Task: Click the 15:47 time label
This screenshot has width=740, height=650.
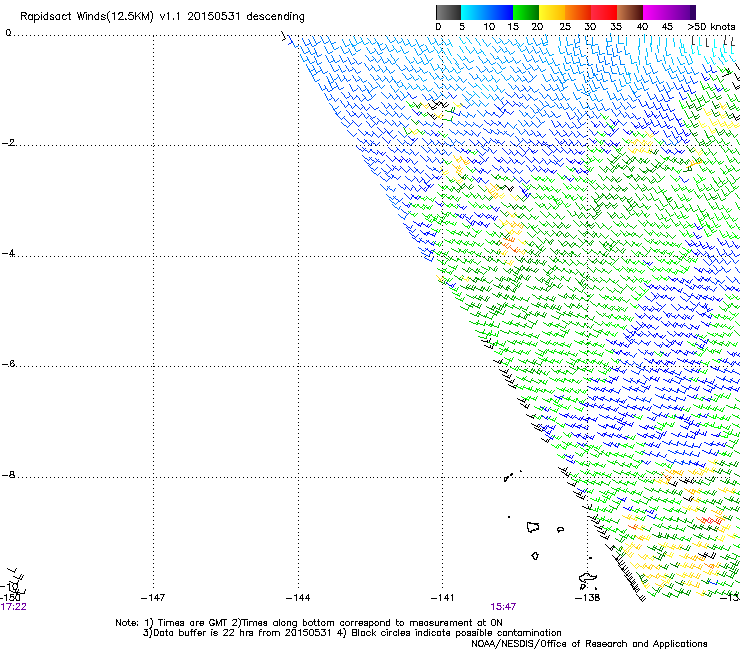Action: pos(503,607)
